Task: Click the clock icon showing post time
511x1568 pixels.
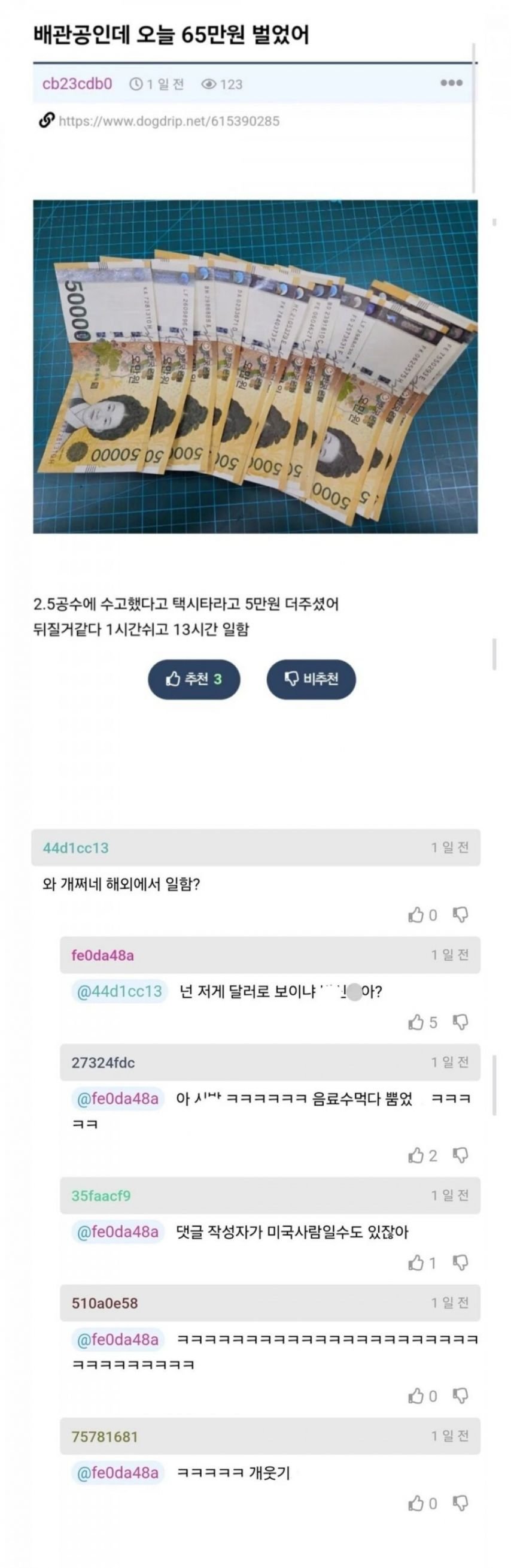Action: [x=135, y=85]
